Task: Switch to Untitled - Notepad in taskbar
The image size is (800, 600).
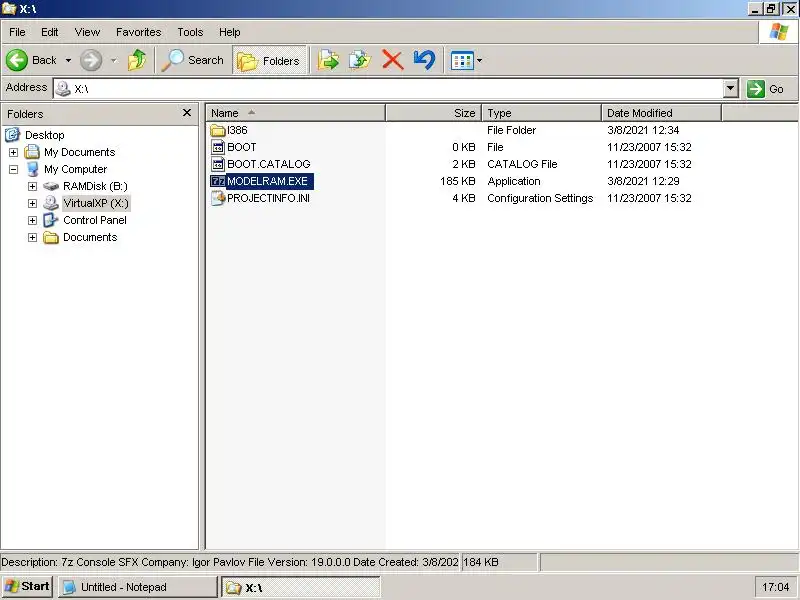Action: tap(138, 587)
